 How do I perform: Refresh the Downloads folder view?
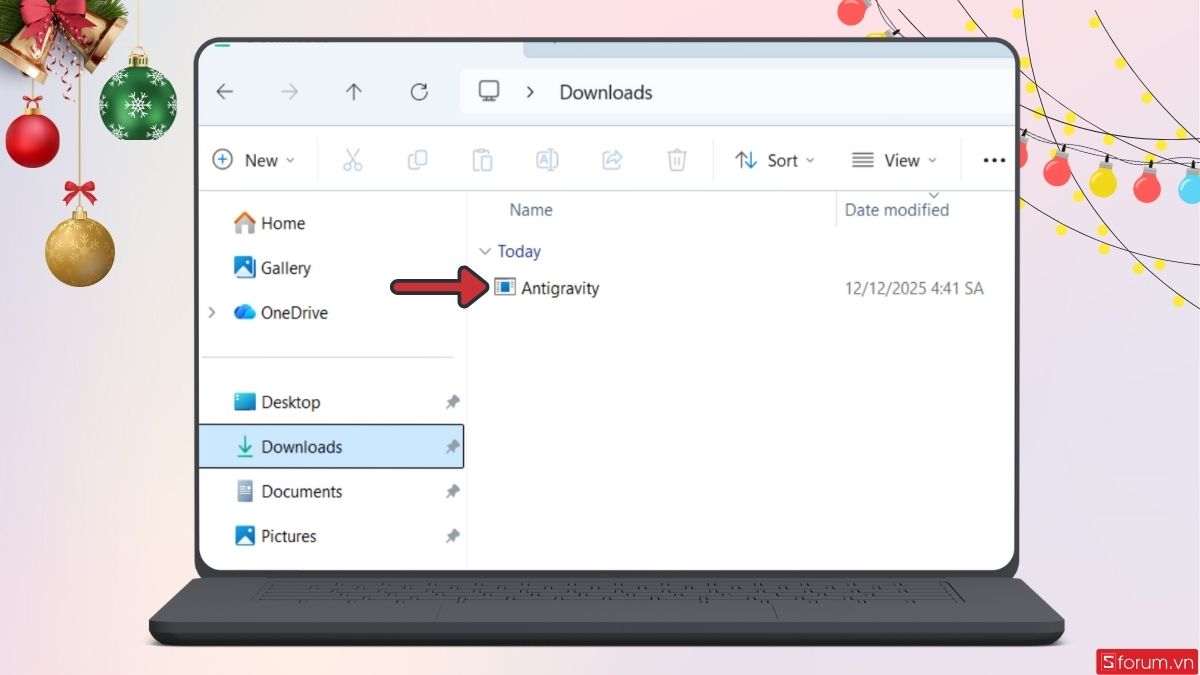(x=419, y=91)
